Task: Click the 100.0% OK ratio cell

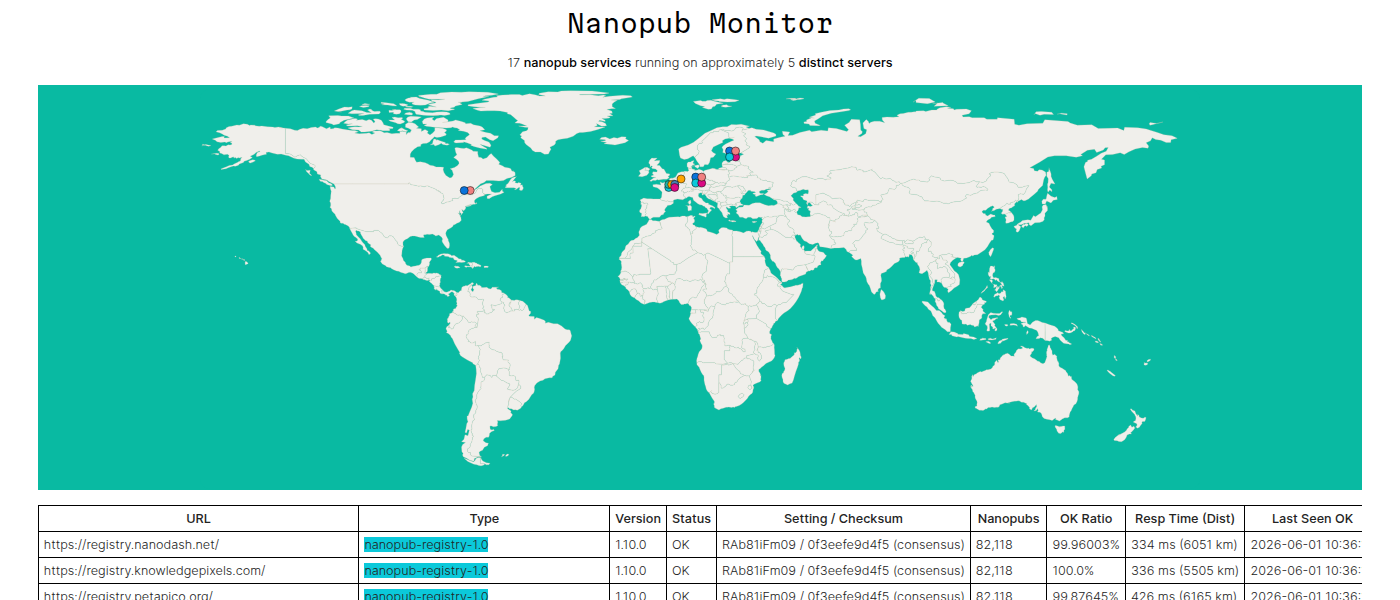Action: [1086, 571]
